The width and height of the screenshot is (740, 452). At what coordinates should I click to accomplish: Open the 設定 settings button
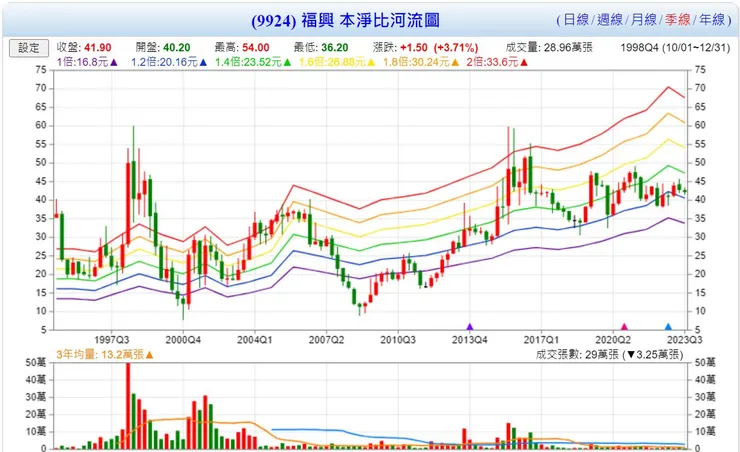coord(29,48)
